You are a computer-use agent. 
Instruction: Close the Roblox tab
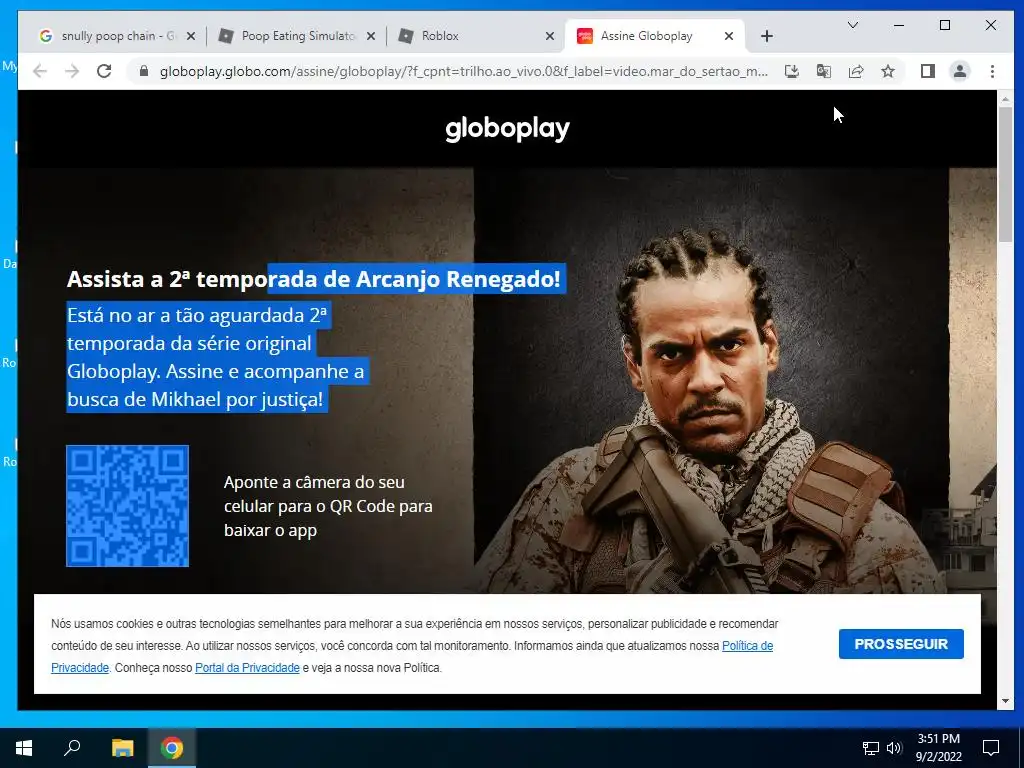(550, 36)
